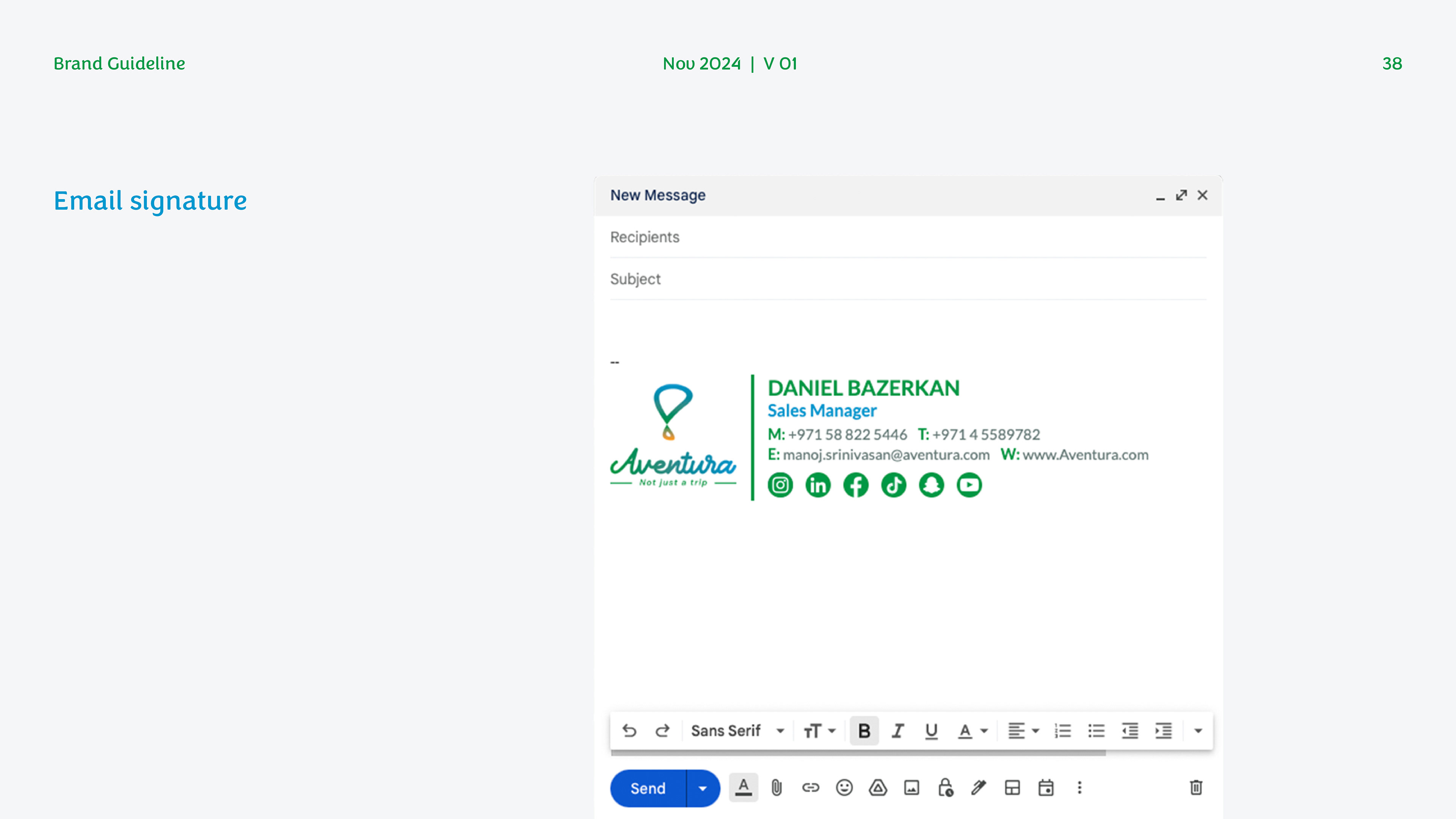Click the insert photo icon
1456x819 pixels.
pyautogui.click(x=911, y=788)
